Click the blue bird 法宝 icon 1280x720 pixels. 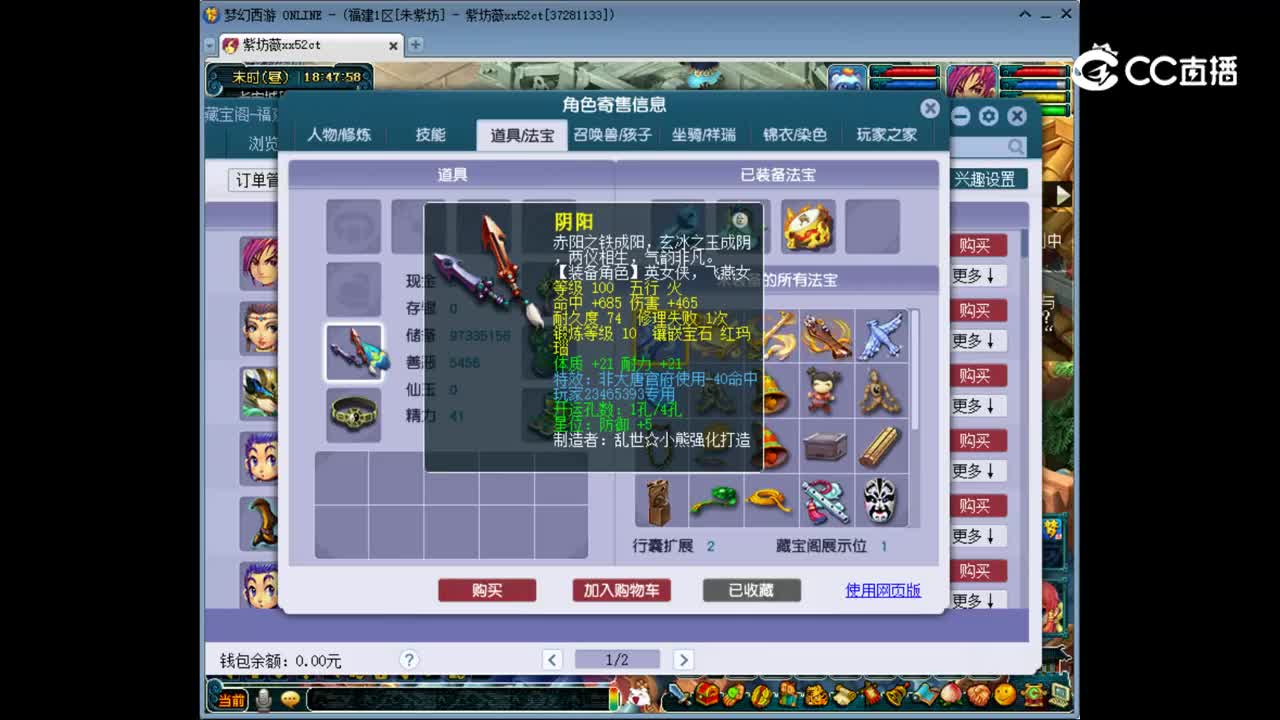point(881,336)
